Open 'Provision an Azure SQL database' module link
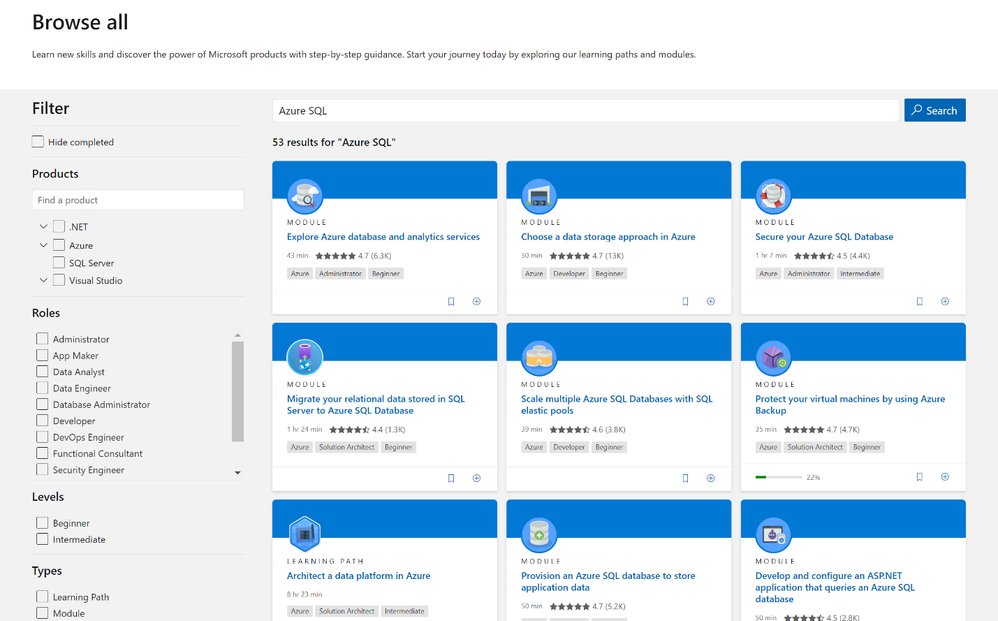The width and height of the screenshot is (998, 621). click(608, 582)
